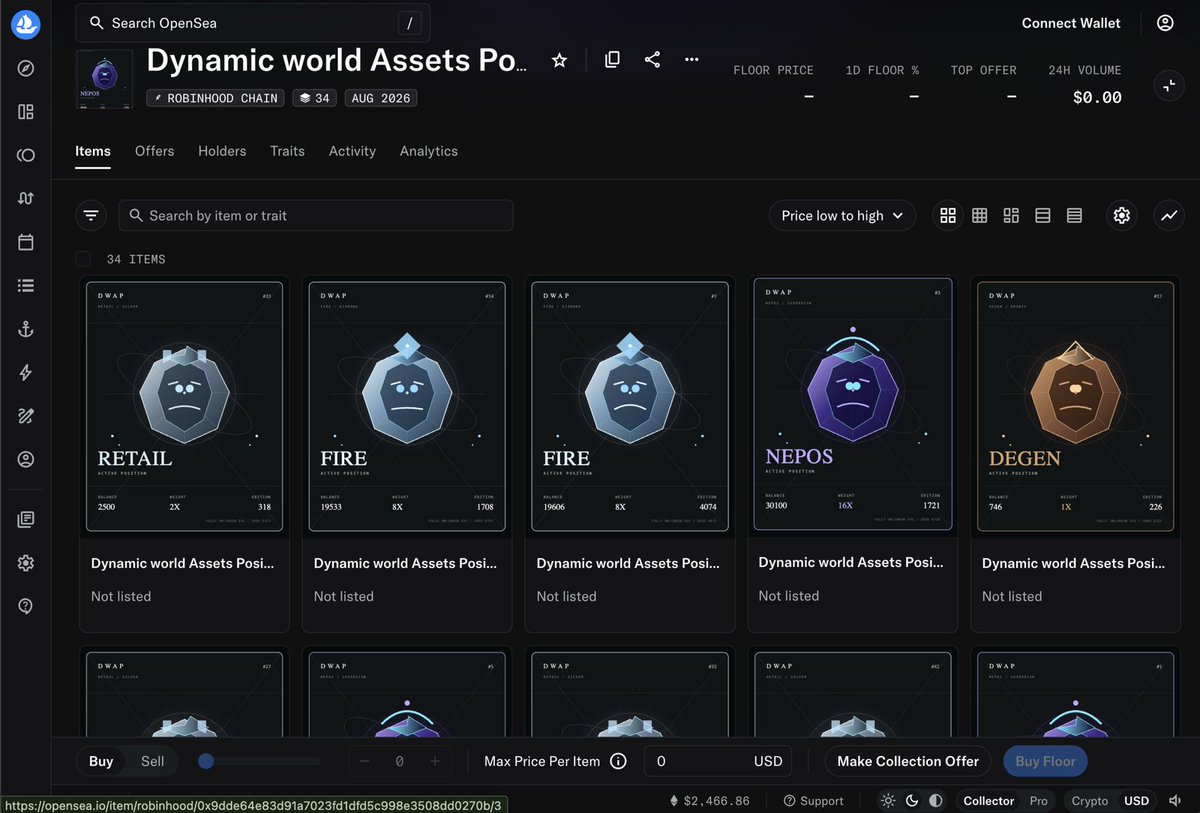Share the collection via share icon
Image resolution: width=1200 pixels, height=813 pixels.
[x=652, y=60]
